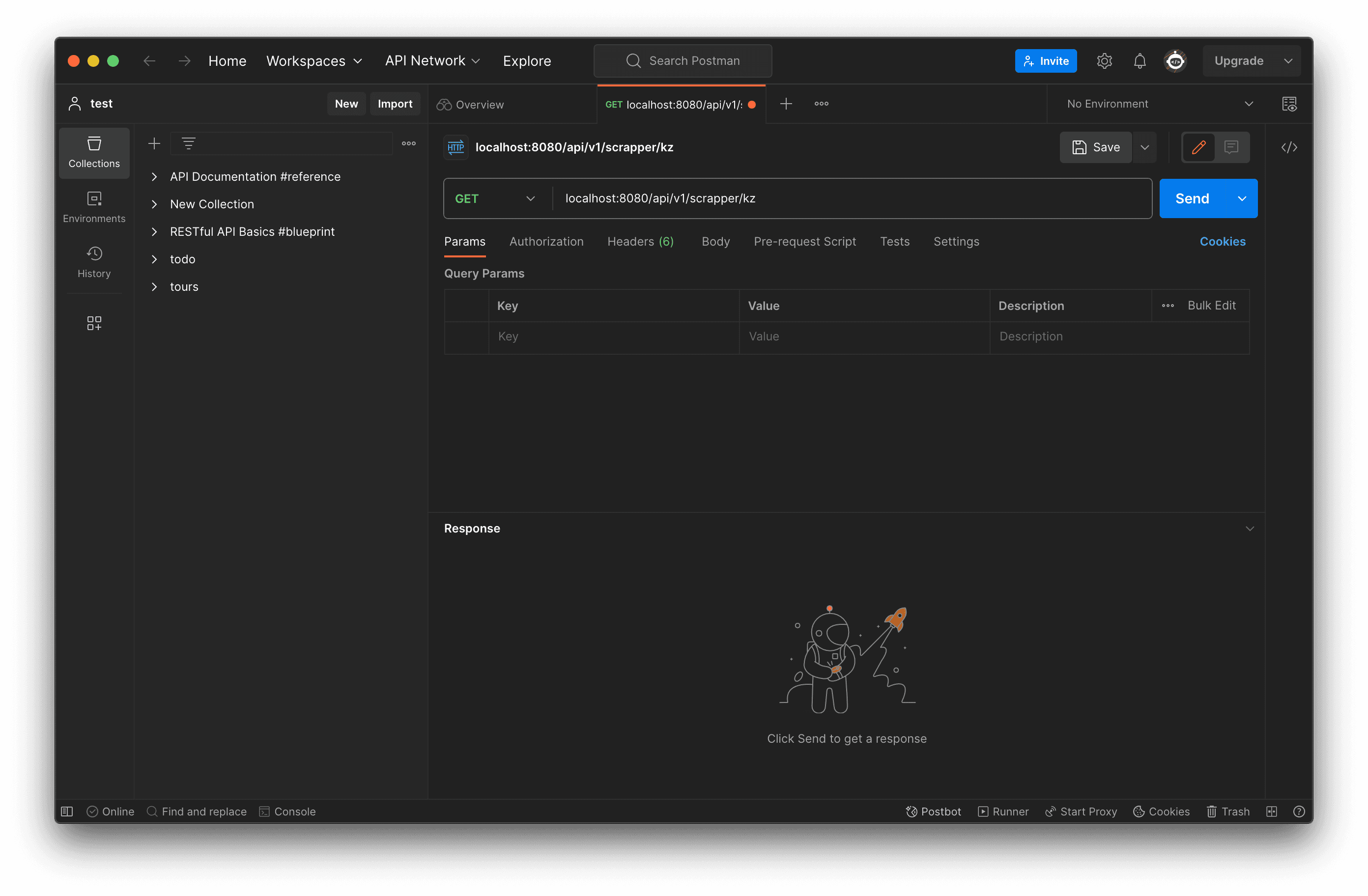This screenshot has height=896, width=1368.
Task: Click the Start Proxy icon in status bar
Action: (1050, 811)
